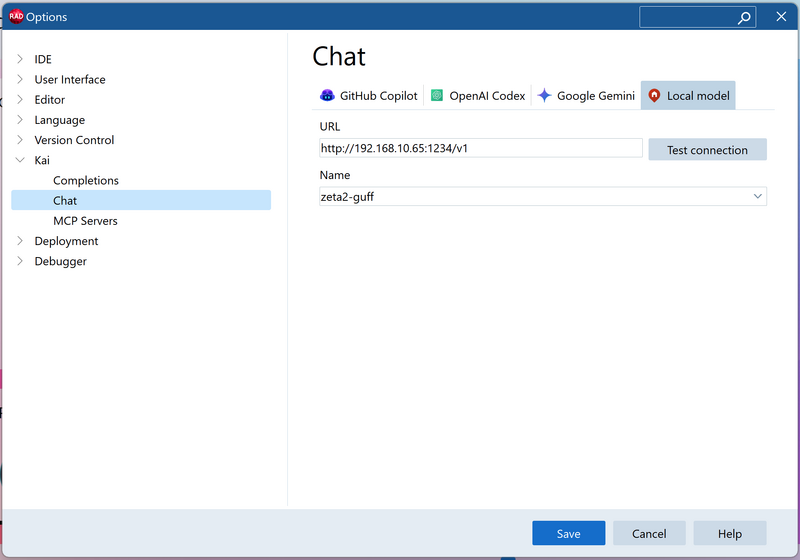
Task: Select the Debugger category
Action: tap(60, 262)
